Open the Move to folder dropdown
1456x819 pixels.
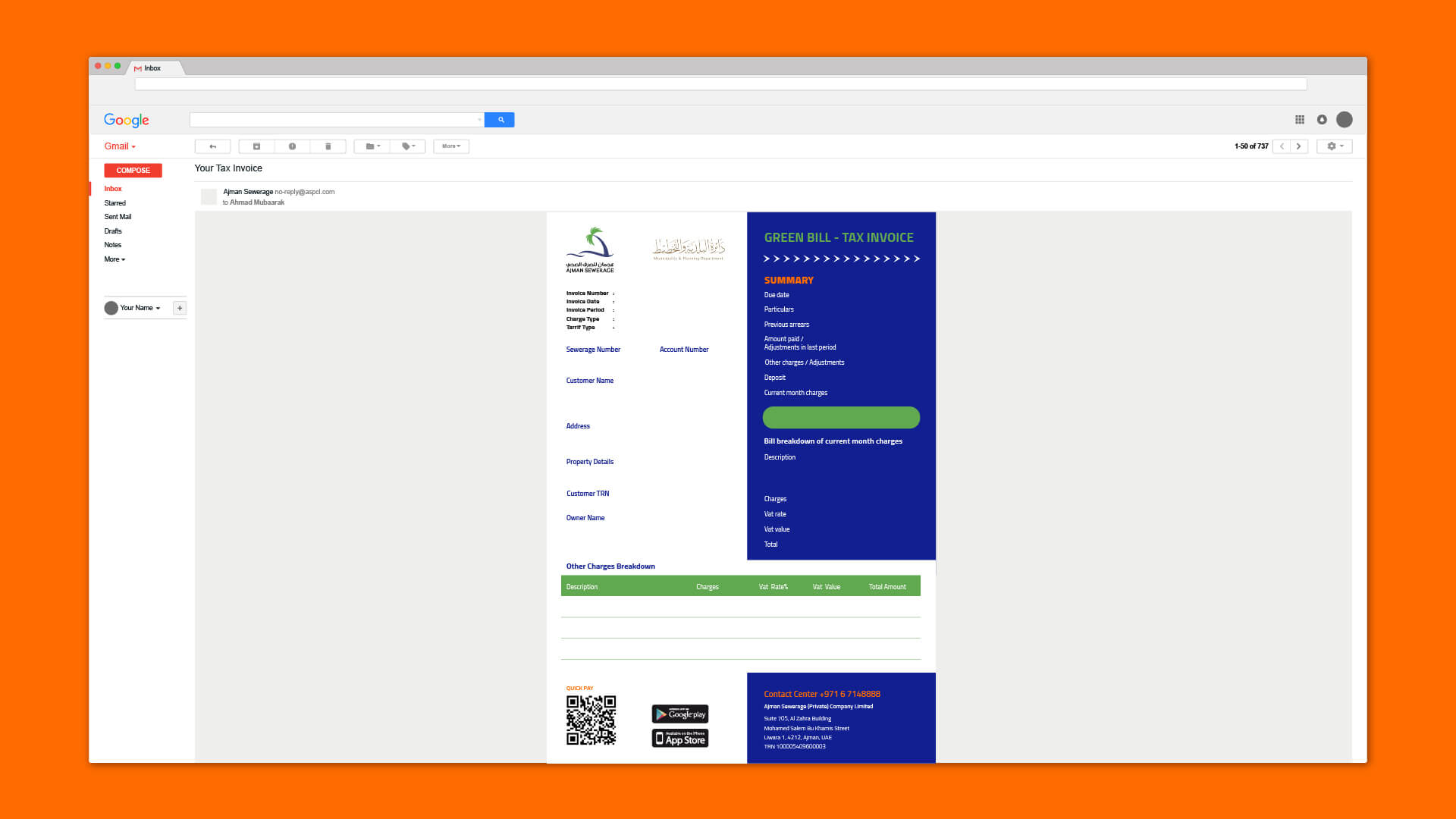372,146
